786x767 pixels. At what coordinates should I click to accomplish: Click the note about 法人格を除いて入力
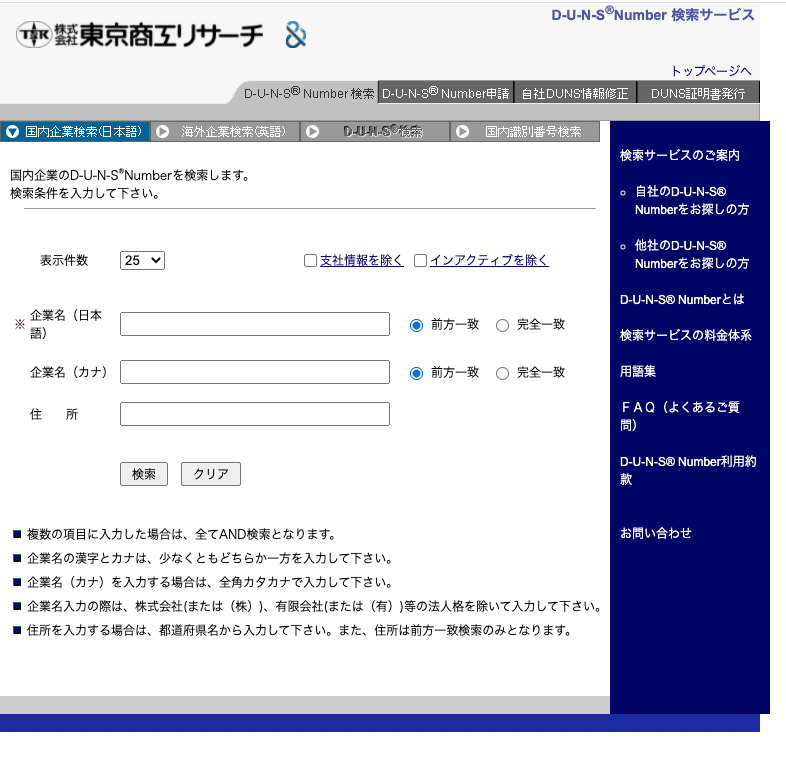[314, 607]
